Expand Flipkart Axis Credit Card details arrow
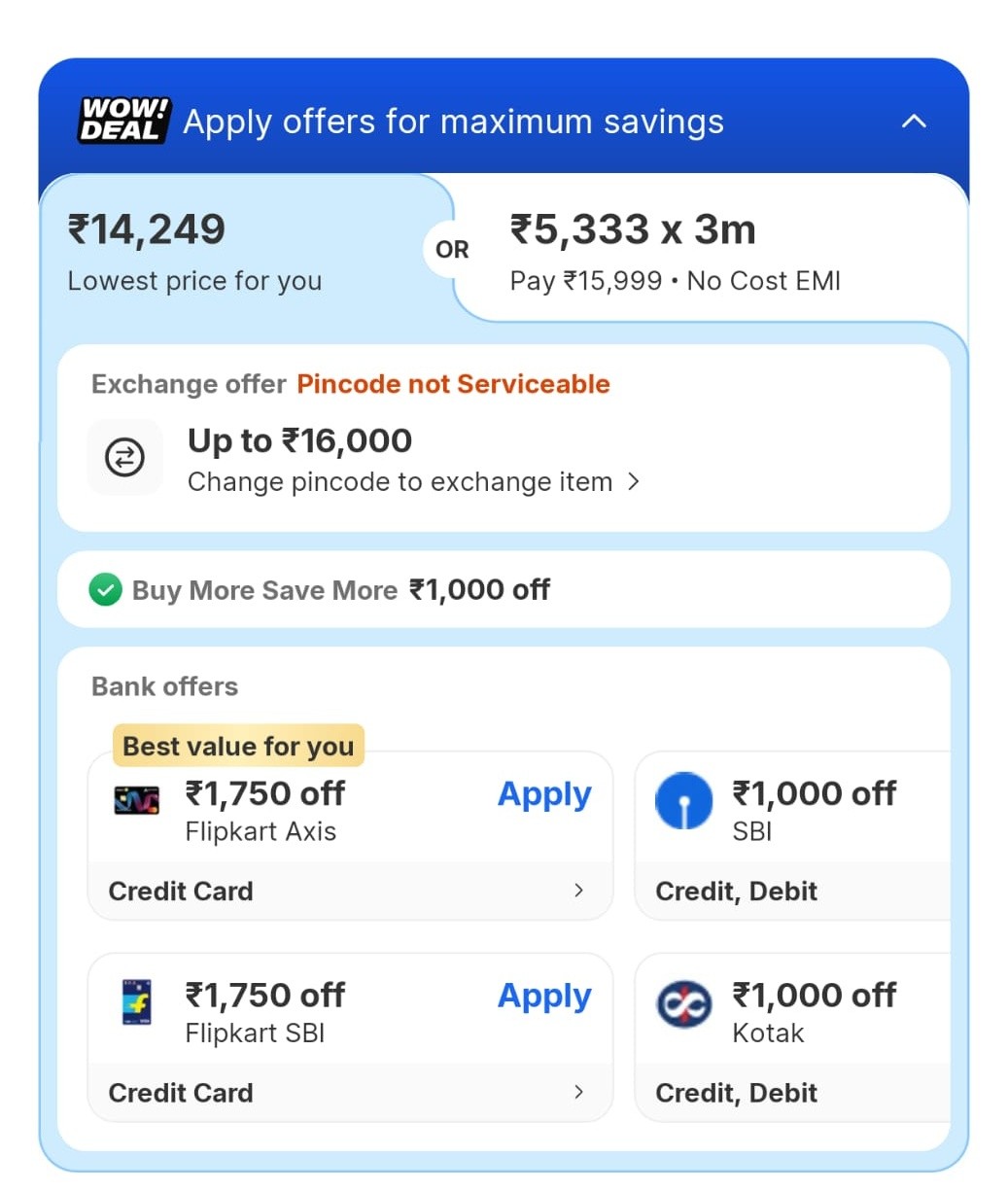The image size is (1008, 1191). pos(579,890)
